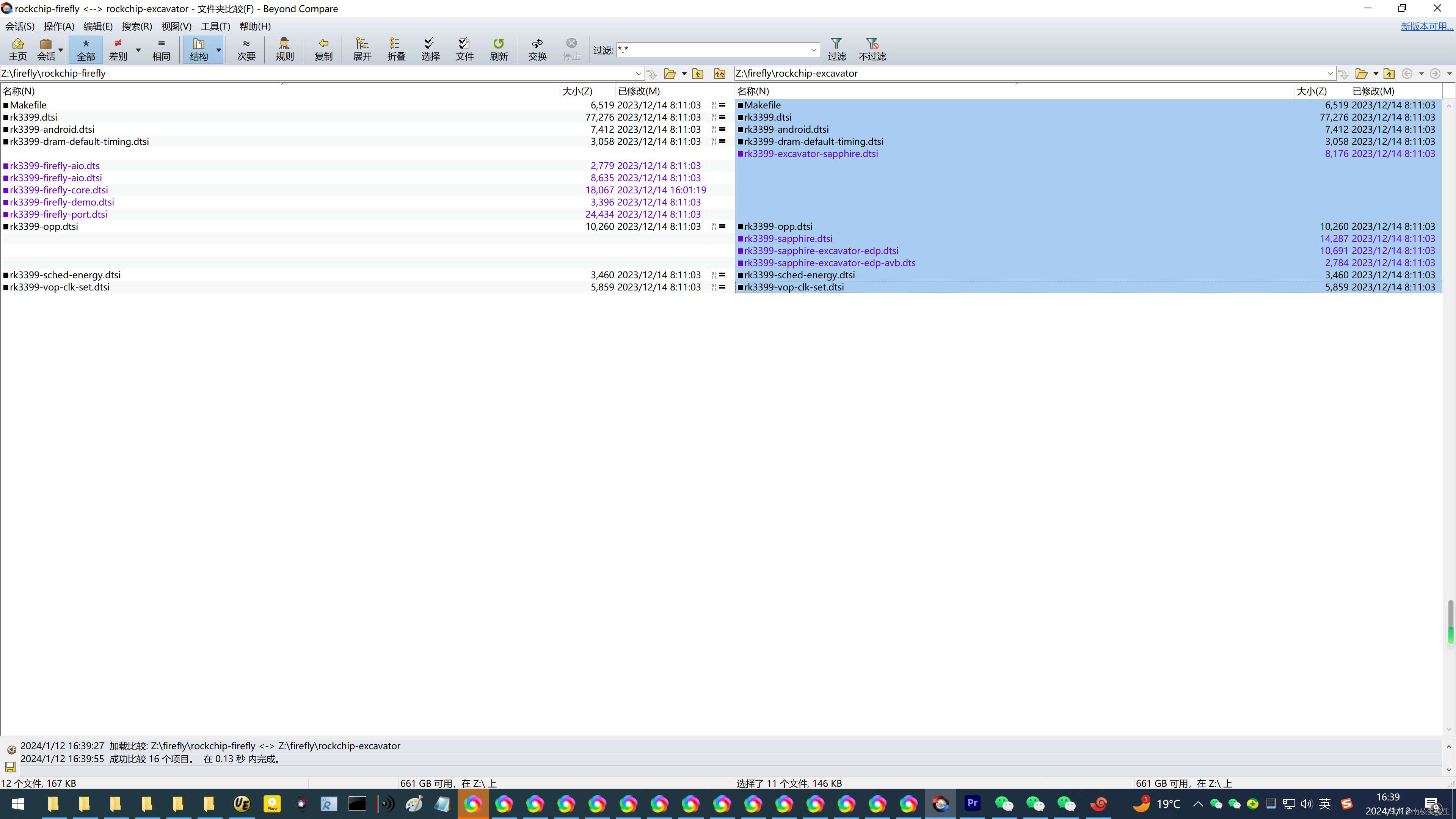
Task: Open the Tools (工具) menu
Action: point(215,26)
